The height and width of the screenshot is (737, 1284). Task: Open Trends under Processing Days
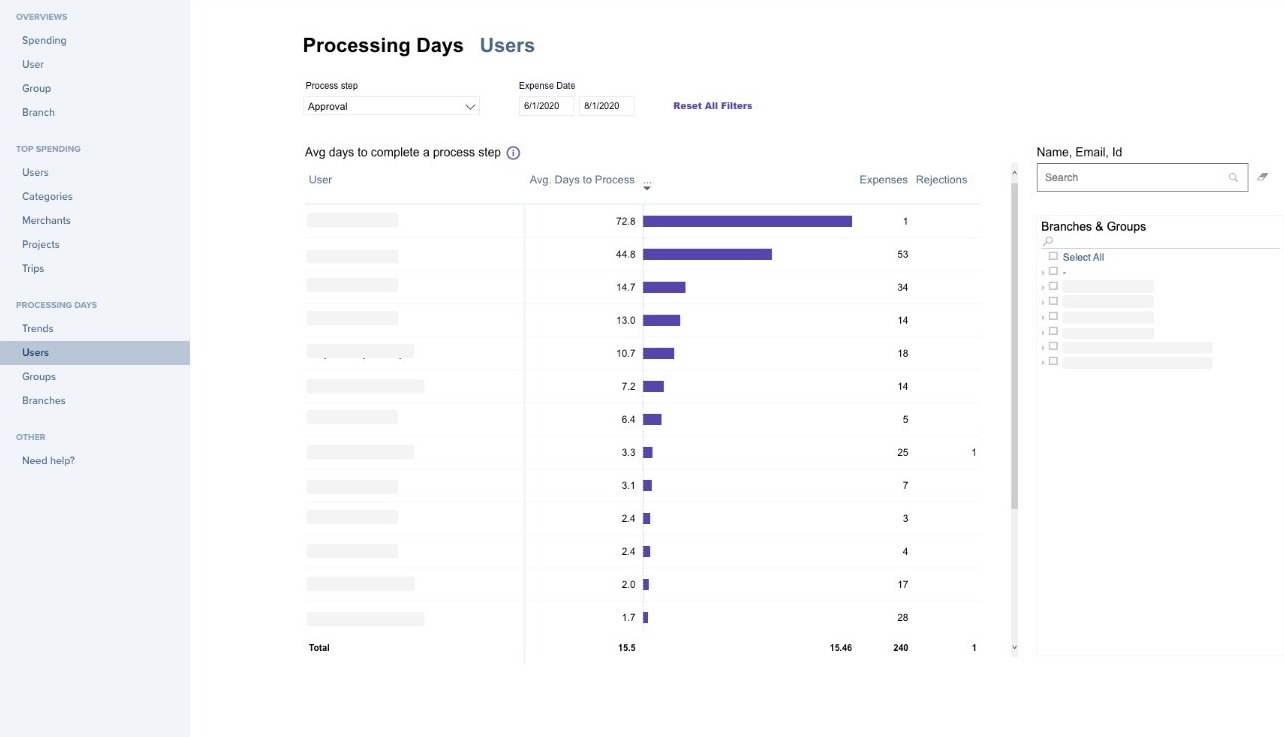[x=38, y=328]
